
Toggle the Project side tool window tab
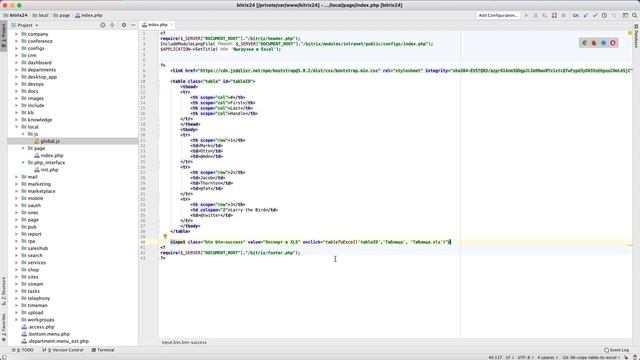point(4,36)
